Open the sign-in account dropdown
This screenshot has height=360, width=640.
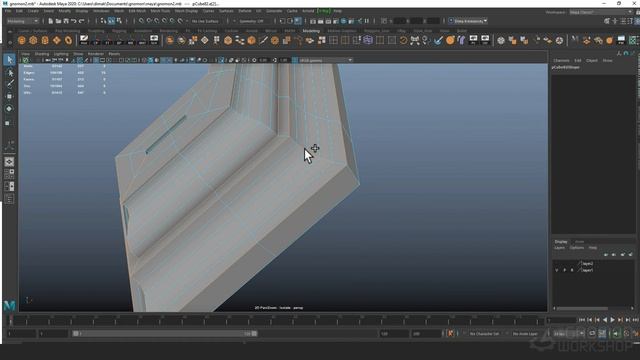[x=468, y=21]
